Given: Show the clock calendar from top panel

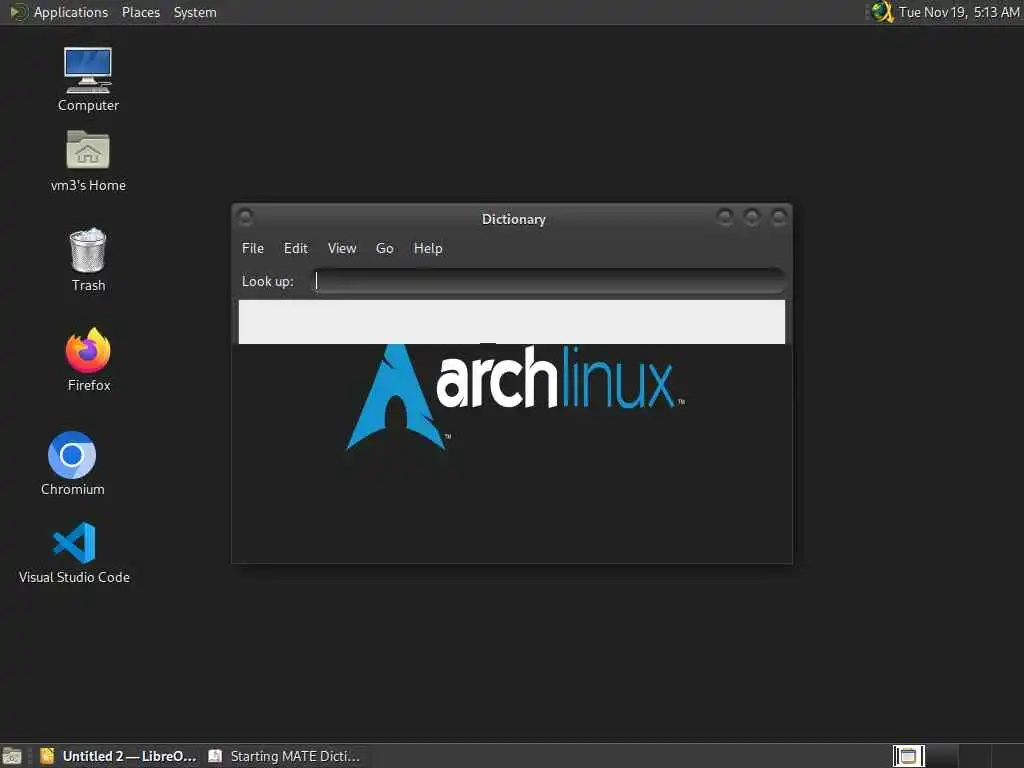Looking at the screenshot, I should [959, 12].
